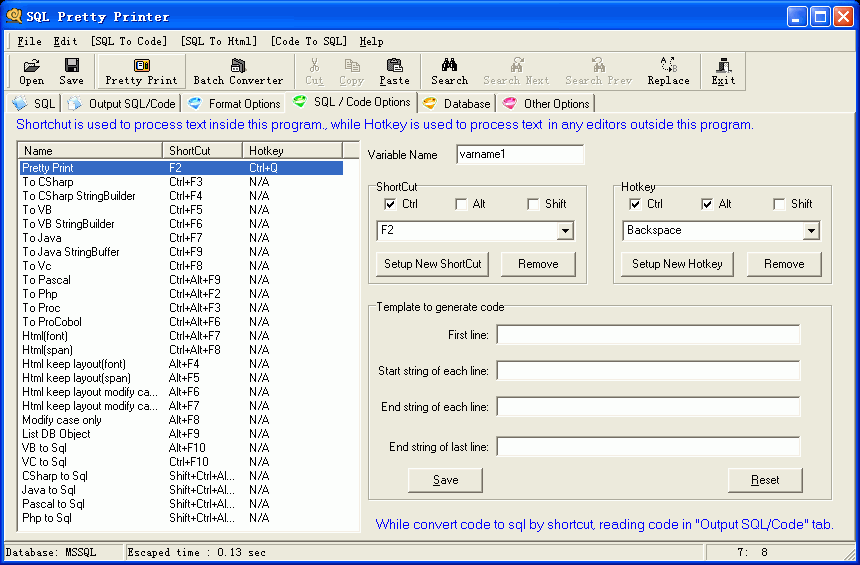Click the Cut scissors icon
This screenshot has width=860, height=565.
[314, 71]
